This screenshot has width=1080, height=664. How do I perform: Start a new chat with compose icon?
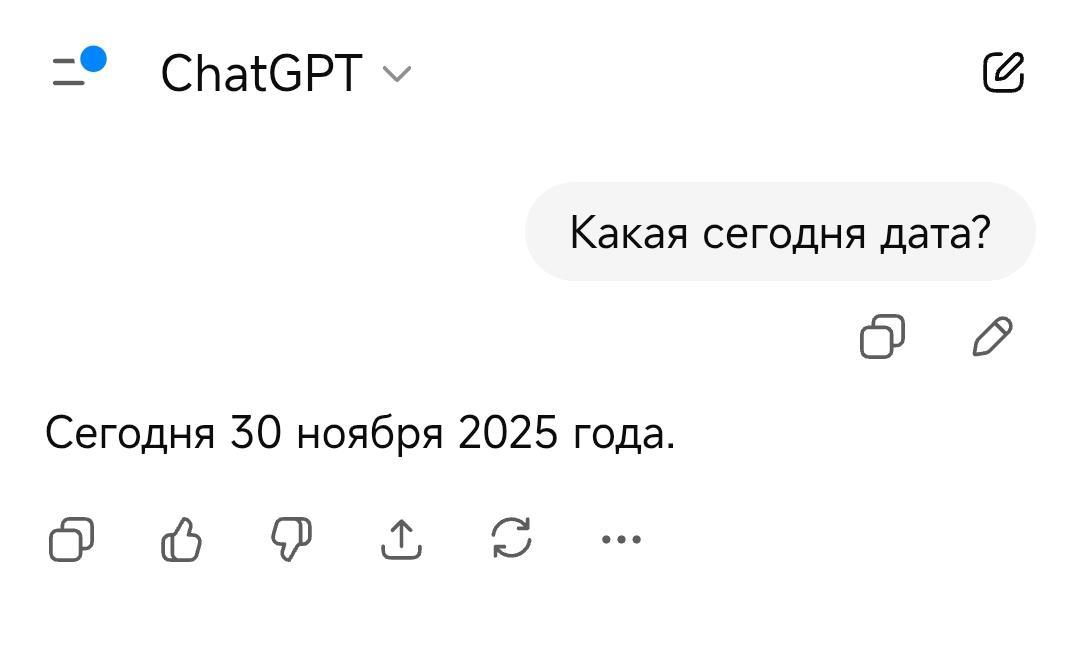(1003, 73)
